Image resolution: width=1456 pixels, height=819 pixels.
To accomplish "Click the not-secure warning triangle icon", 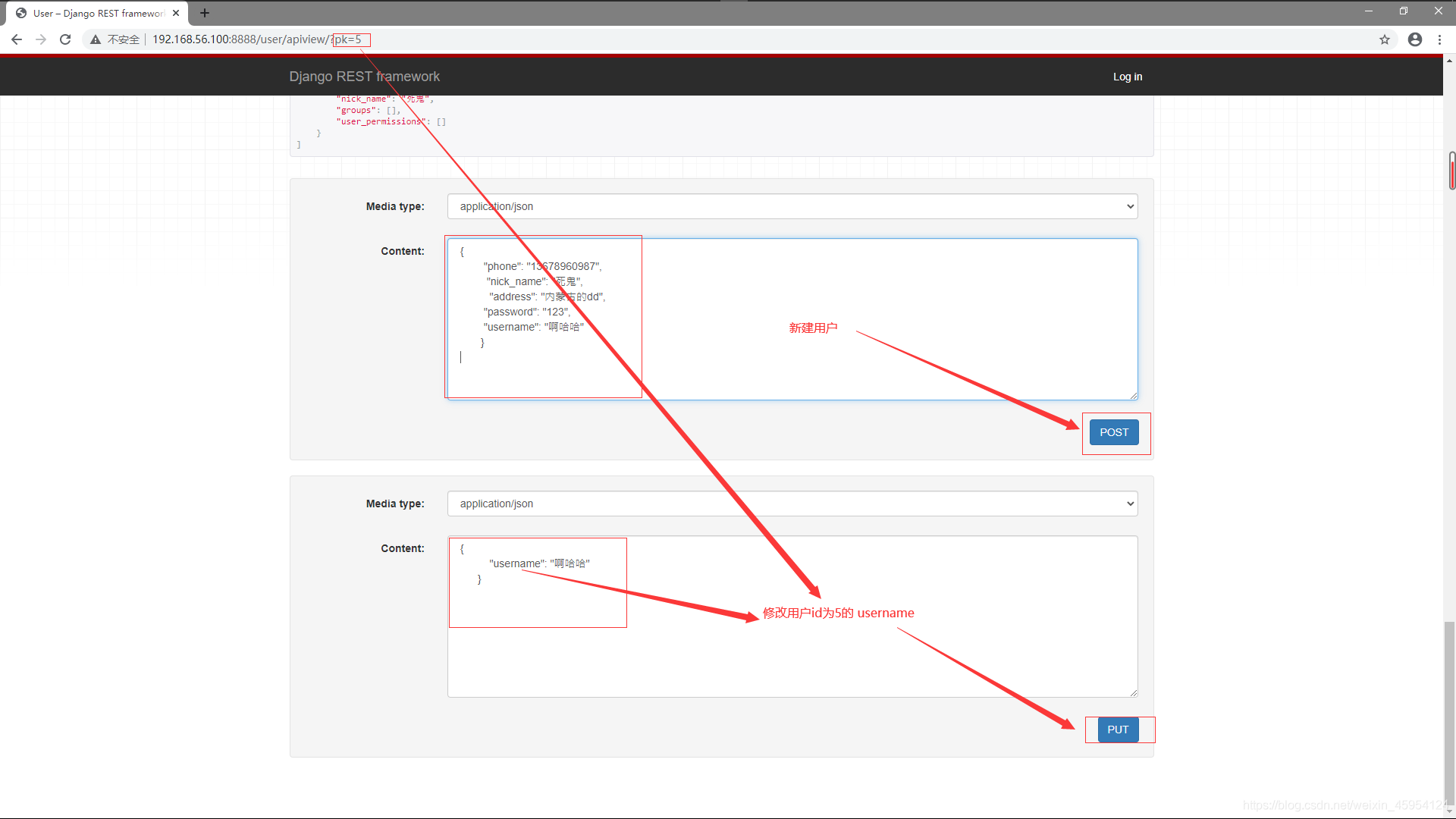I will coord(96,39).
